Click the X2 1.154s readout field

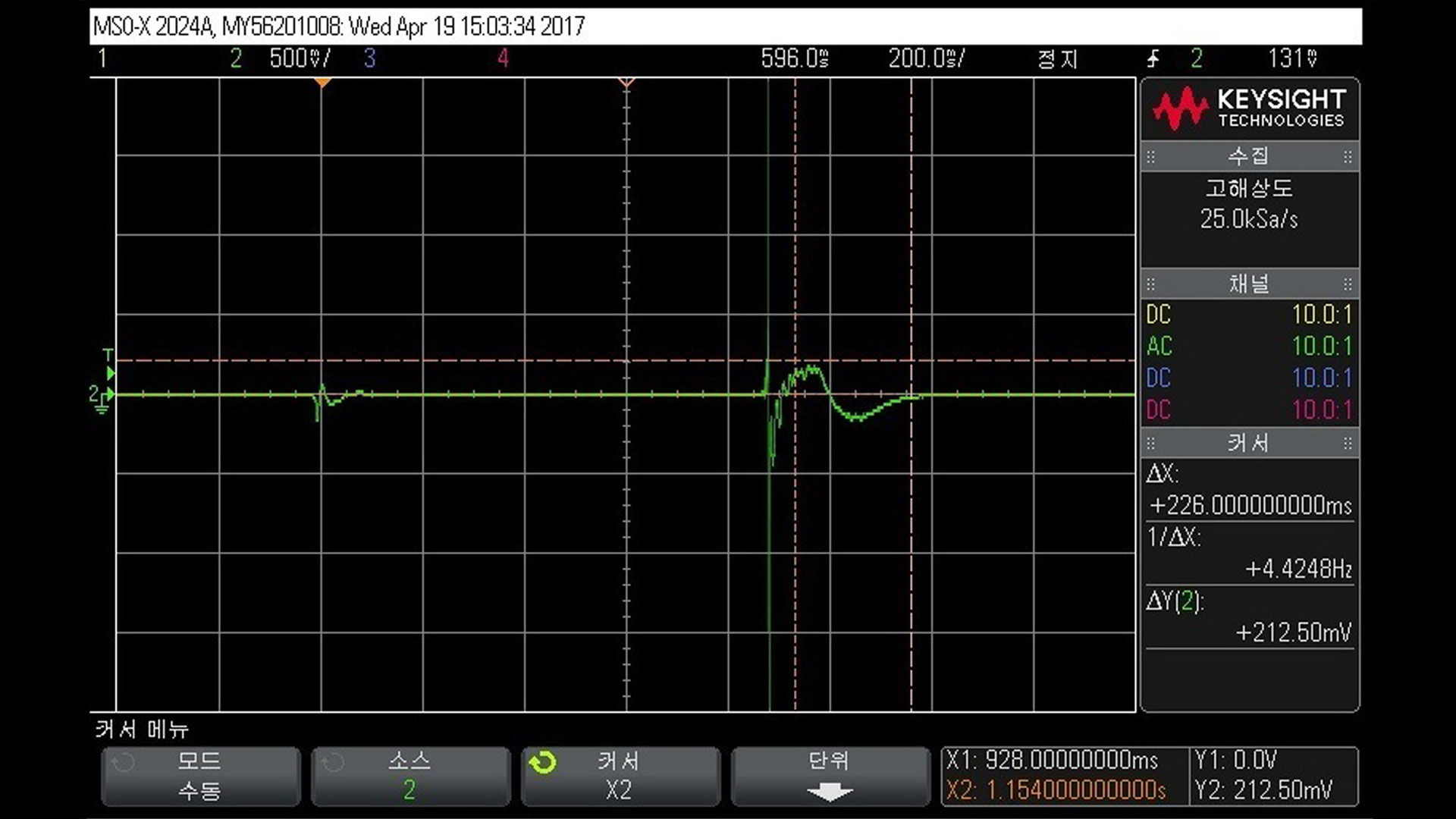1056,791
